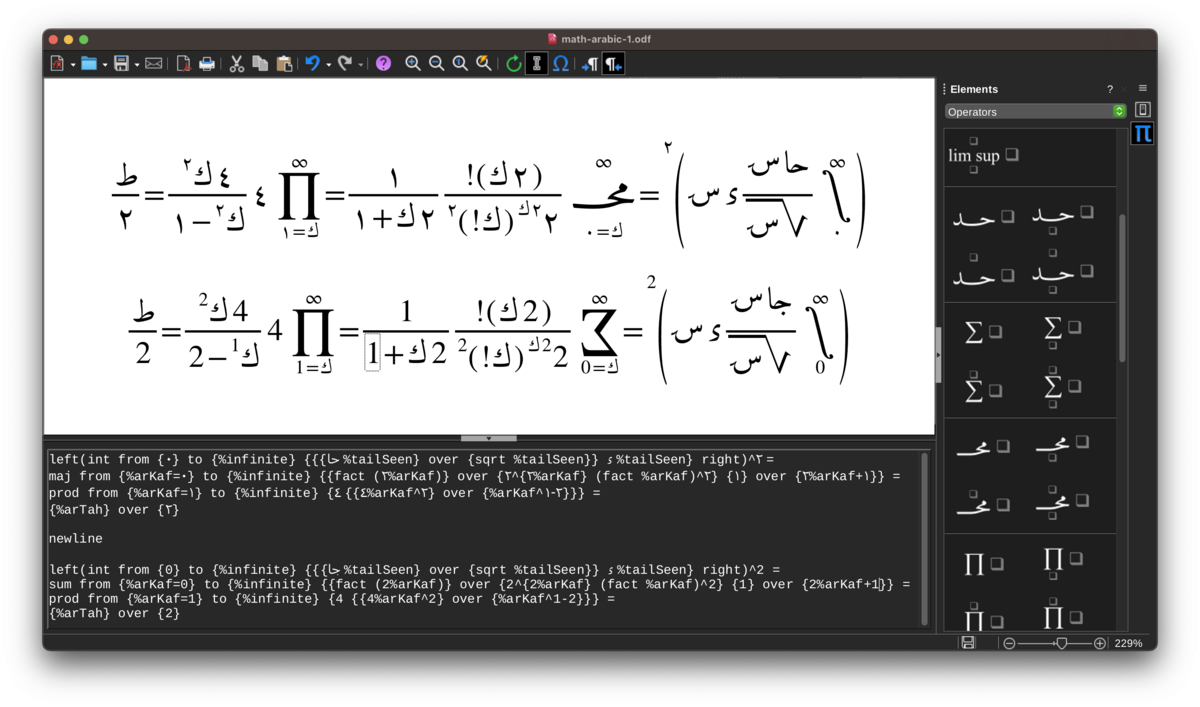
Task: Enable the Right-to-Left direction button
Action: pyautogui.click(x=613, y=64)
